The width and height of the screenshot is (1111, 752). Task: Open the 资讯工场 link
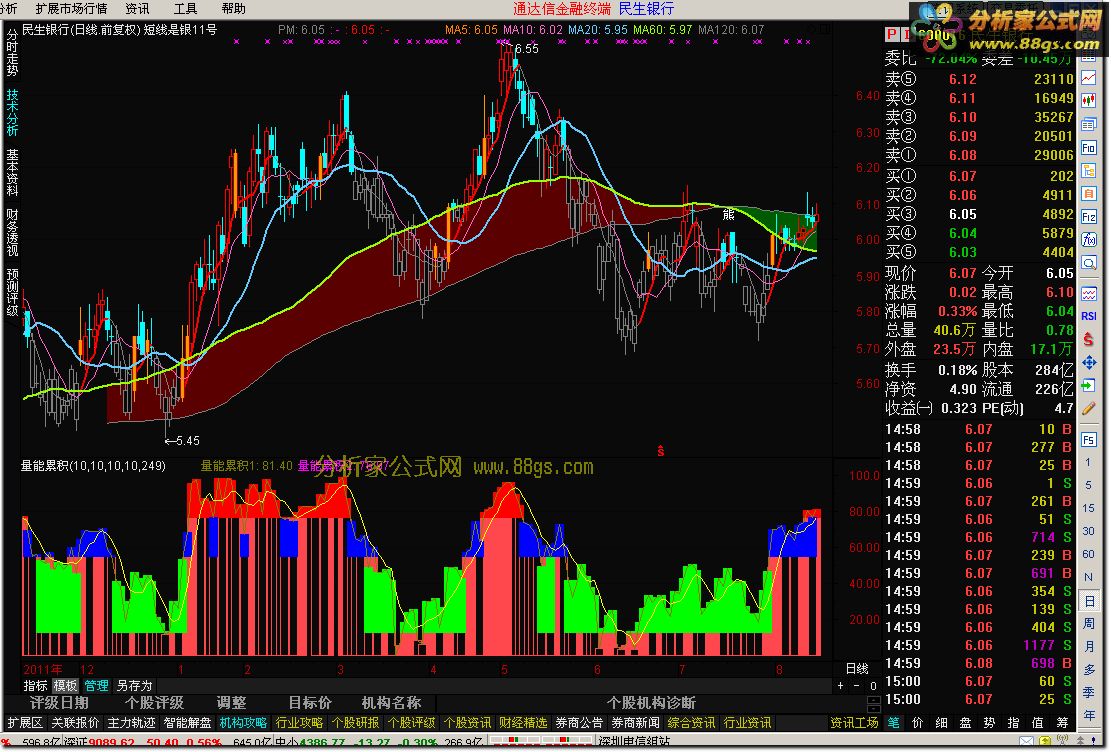855,722
